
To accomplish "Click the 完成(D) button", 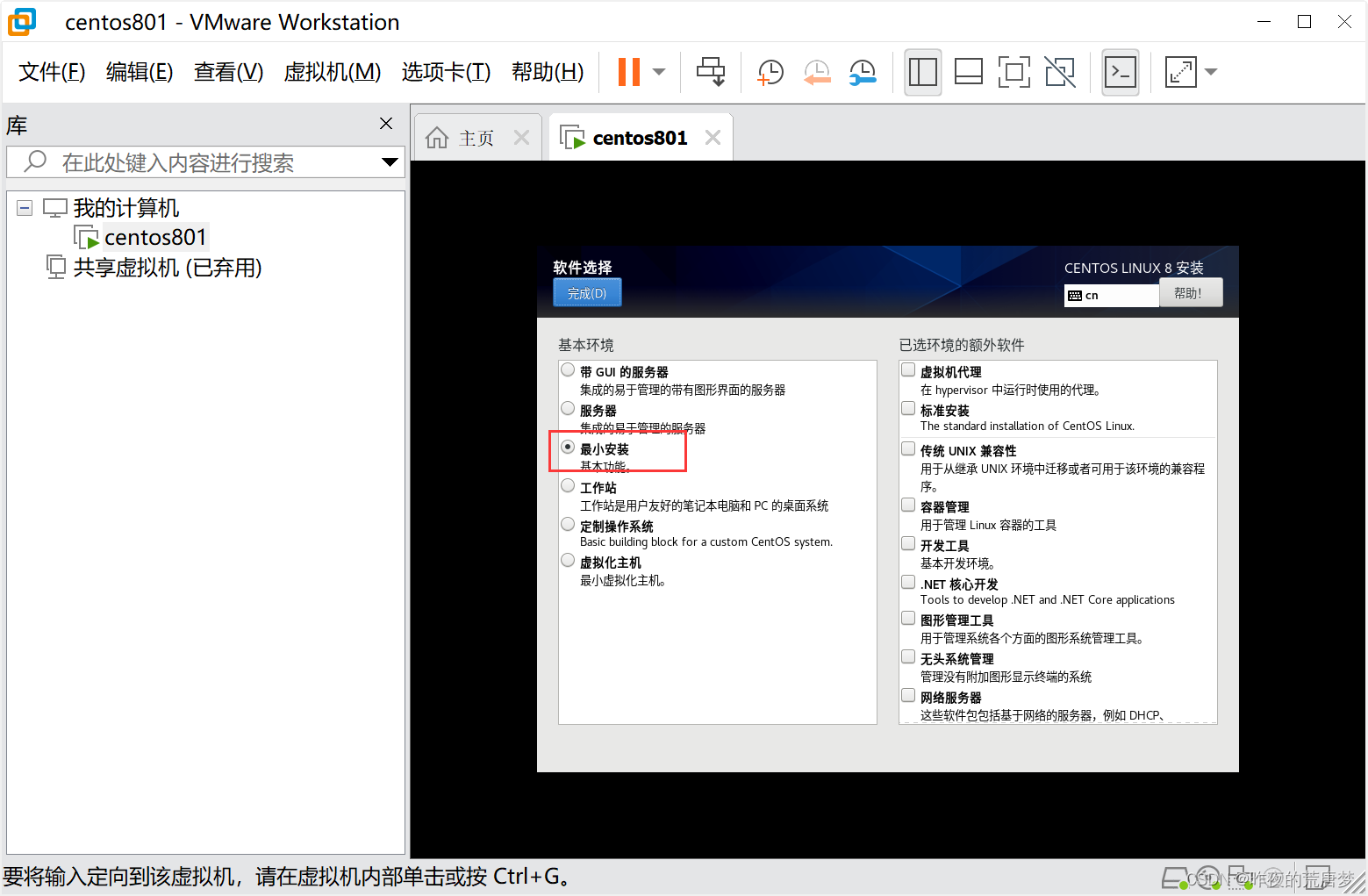I will 587,293.
